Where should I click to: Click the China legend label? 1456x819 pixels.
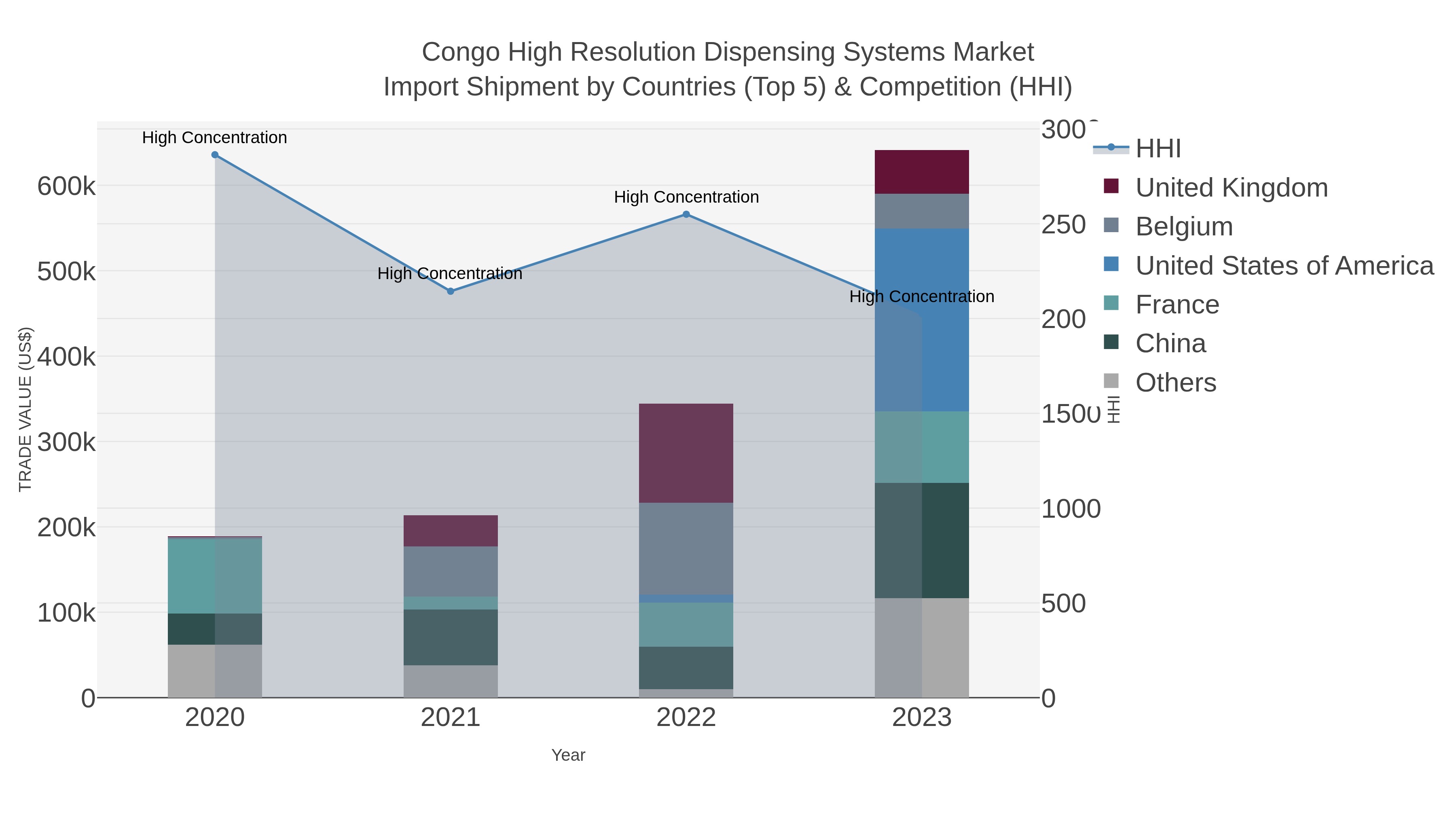(1170, 343)
